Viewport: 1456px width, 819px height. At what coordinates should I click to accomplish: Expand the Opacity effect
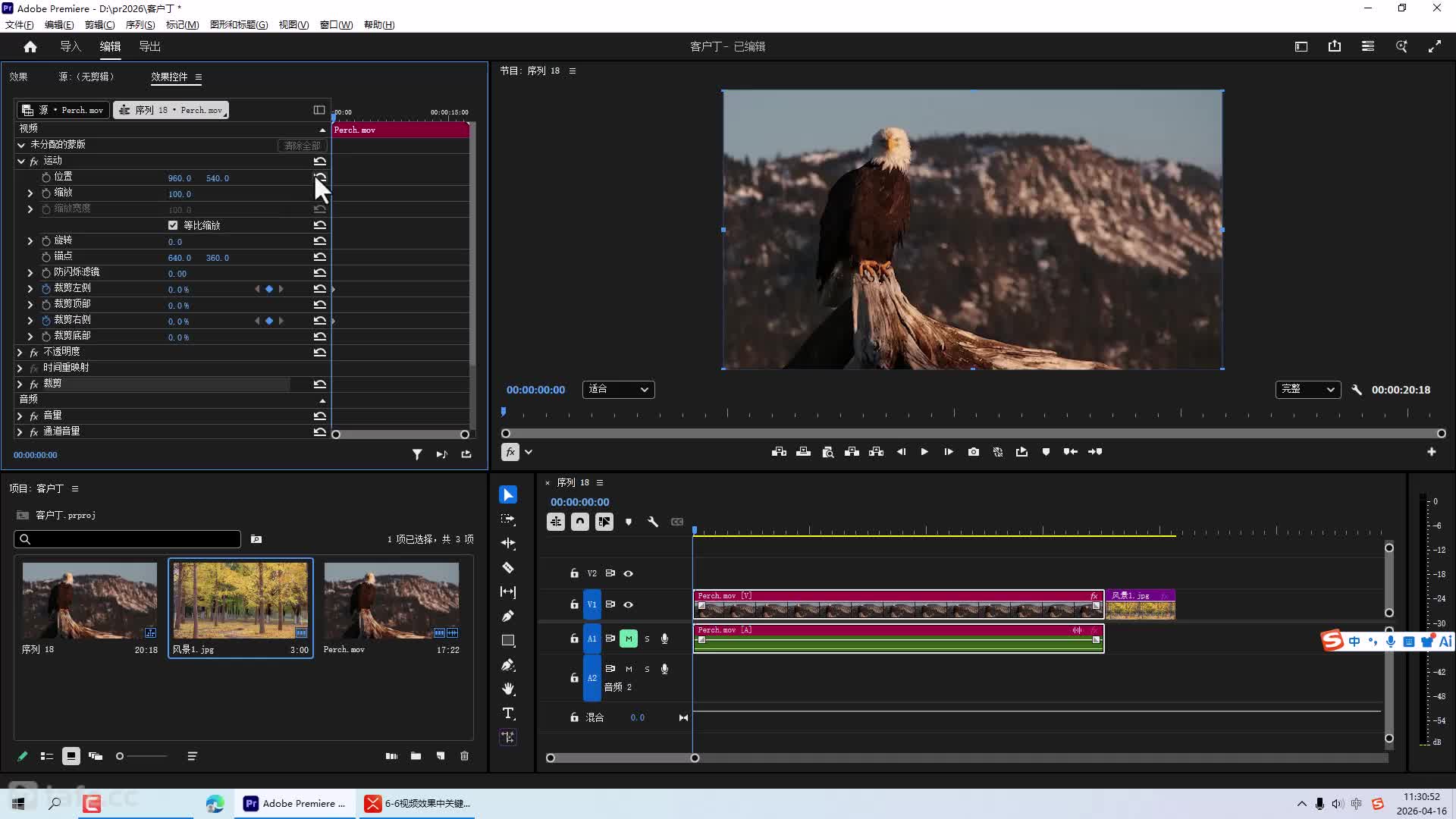coord(20,353)
